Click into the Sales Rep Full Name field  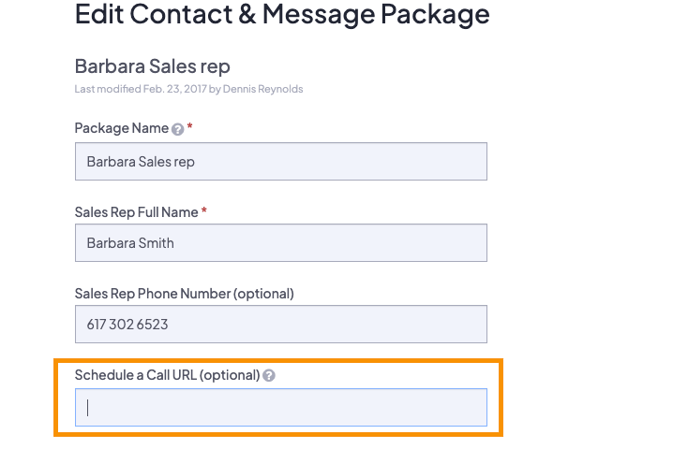coord(281,243)
